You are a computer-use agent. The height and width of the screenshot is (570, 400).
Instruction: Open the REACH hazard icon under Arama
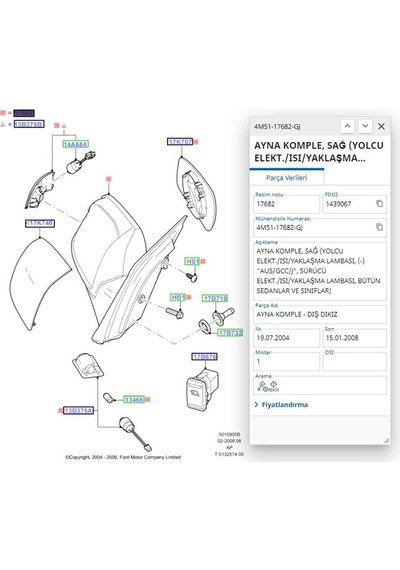[273, 386]
